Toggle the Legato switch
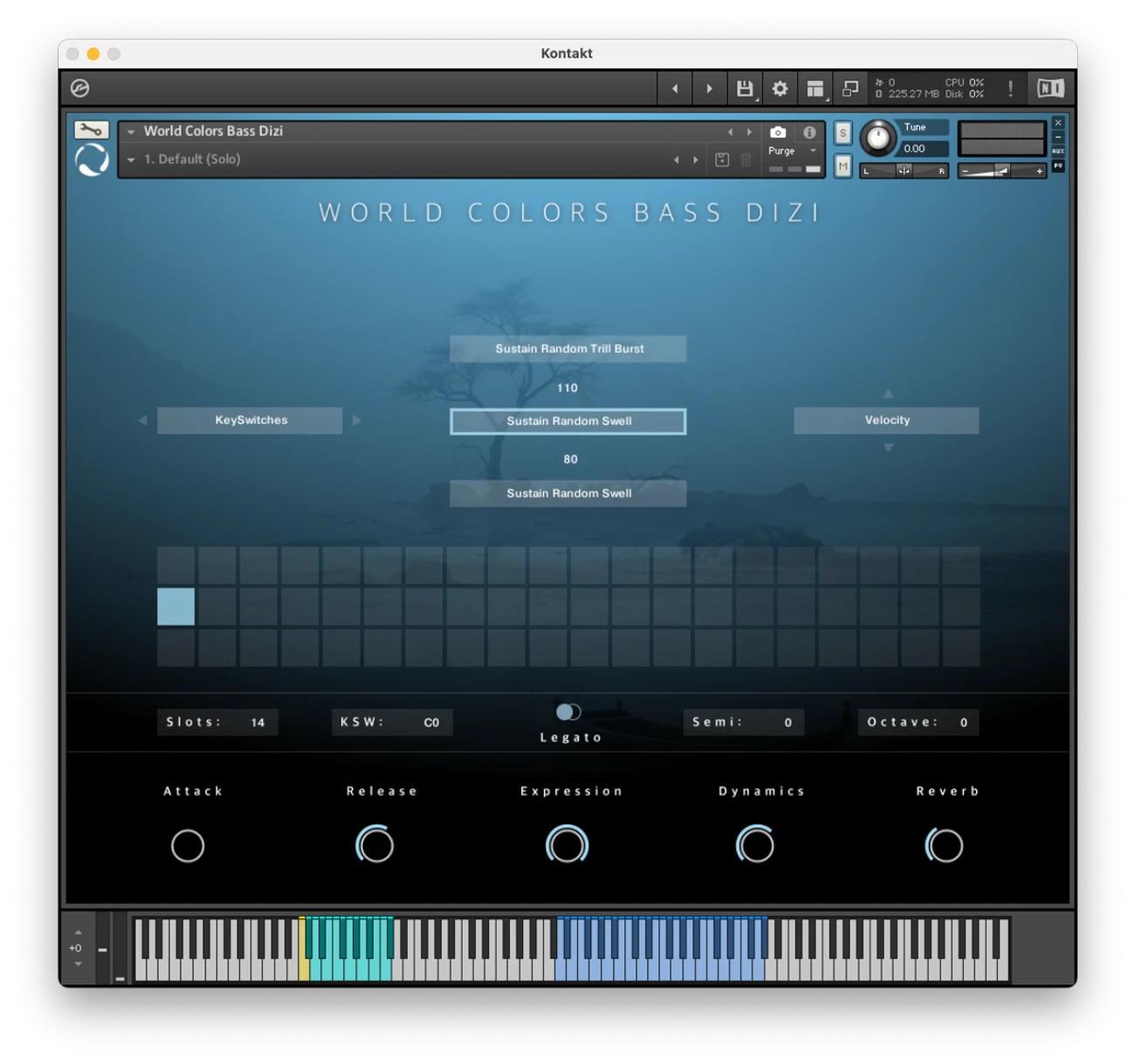 click(568, 712)
